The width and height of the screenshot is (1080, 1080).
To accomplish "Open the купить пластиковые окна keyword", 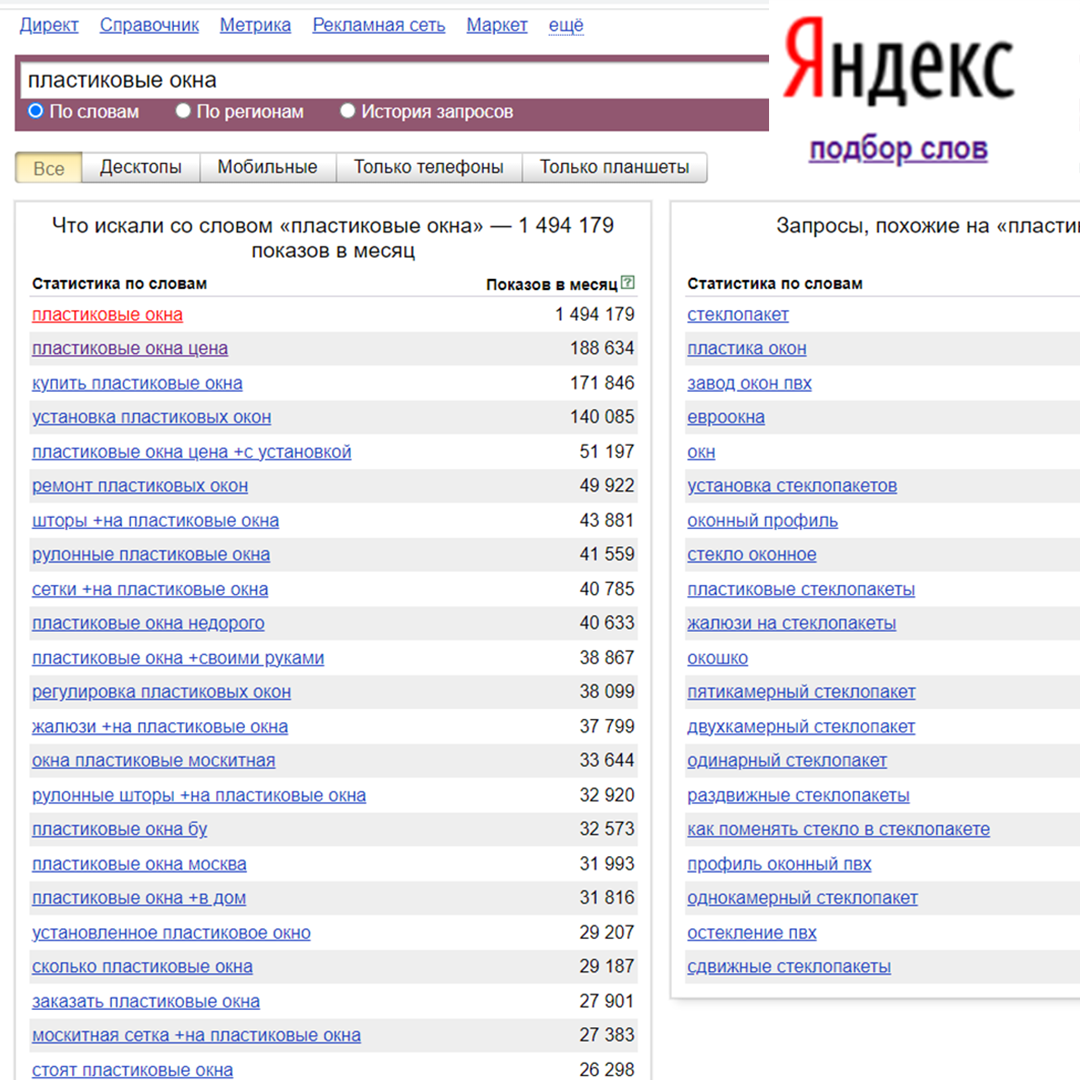I will [137, 383].
